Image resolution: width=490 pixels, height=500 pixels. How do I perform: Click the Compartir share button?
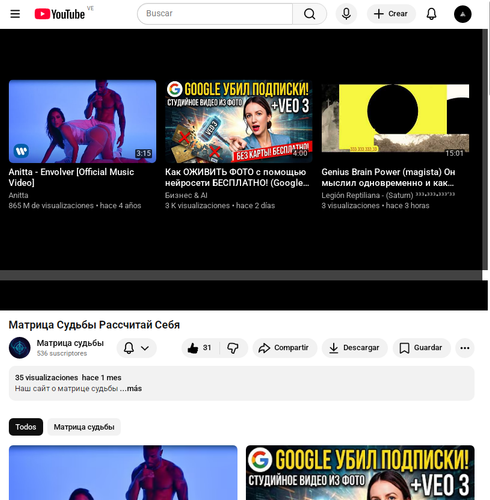(284, 348)
